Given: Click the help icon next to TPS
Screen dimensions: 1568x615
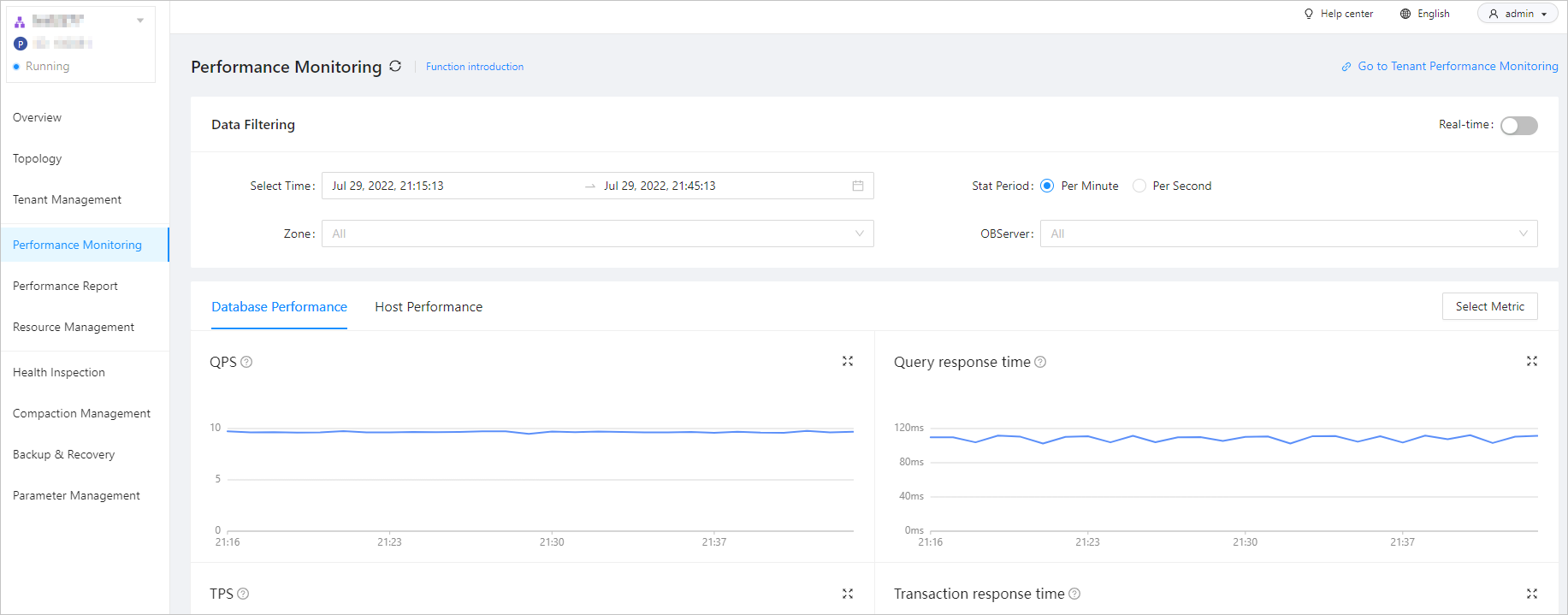Looking at the screenshot, I should click(x=243, y=594).
